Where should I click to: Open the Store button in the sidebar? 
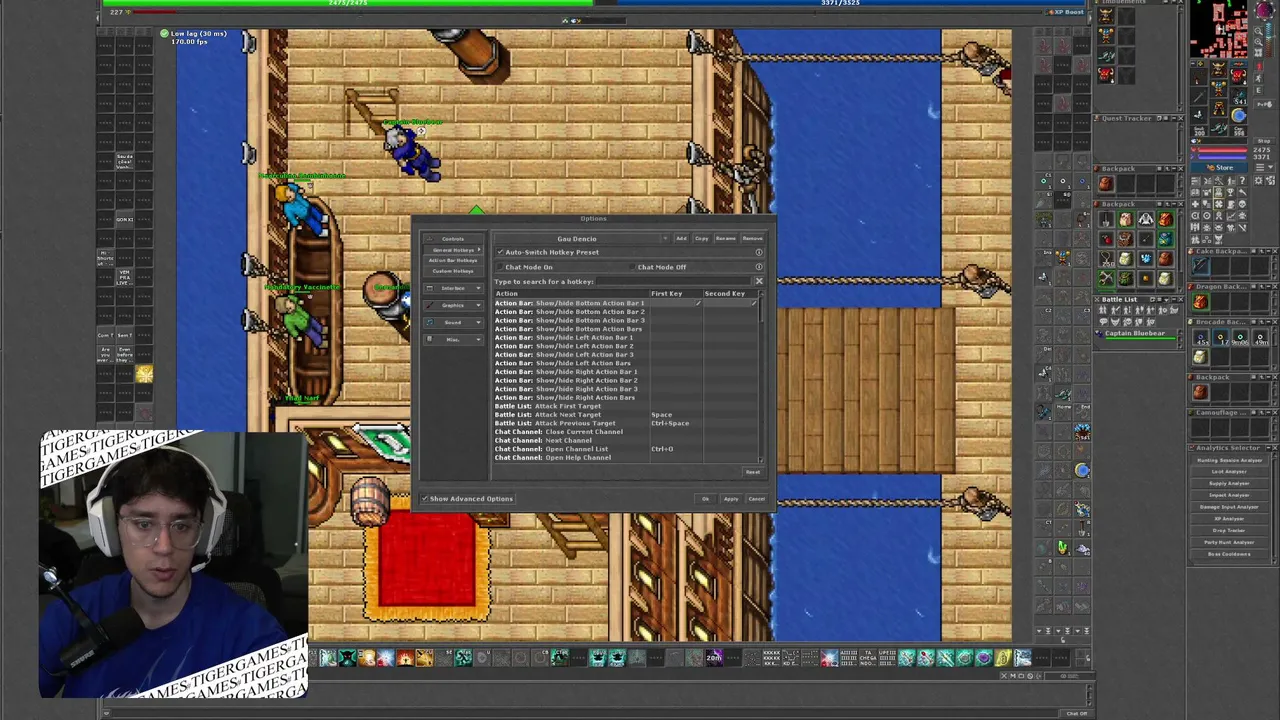(x=1221, y=168)
